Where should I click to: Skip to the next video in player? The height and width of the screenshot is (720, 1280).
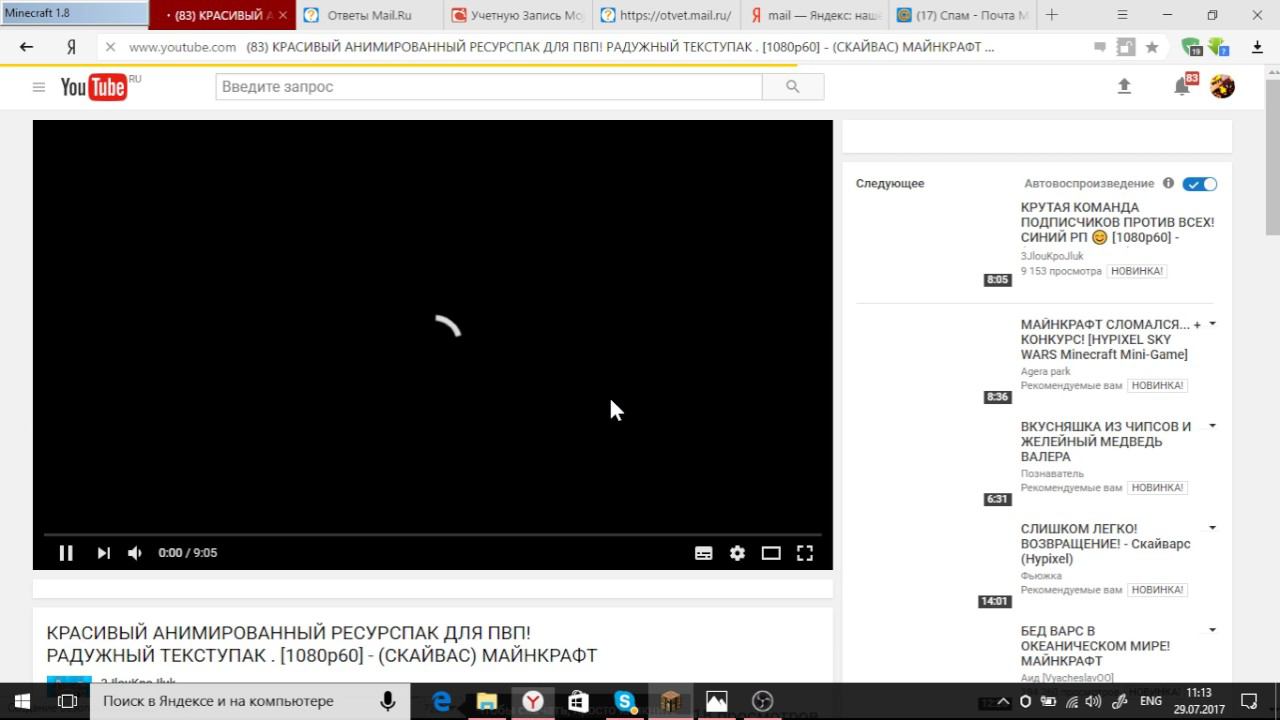tap(103, 553)
